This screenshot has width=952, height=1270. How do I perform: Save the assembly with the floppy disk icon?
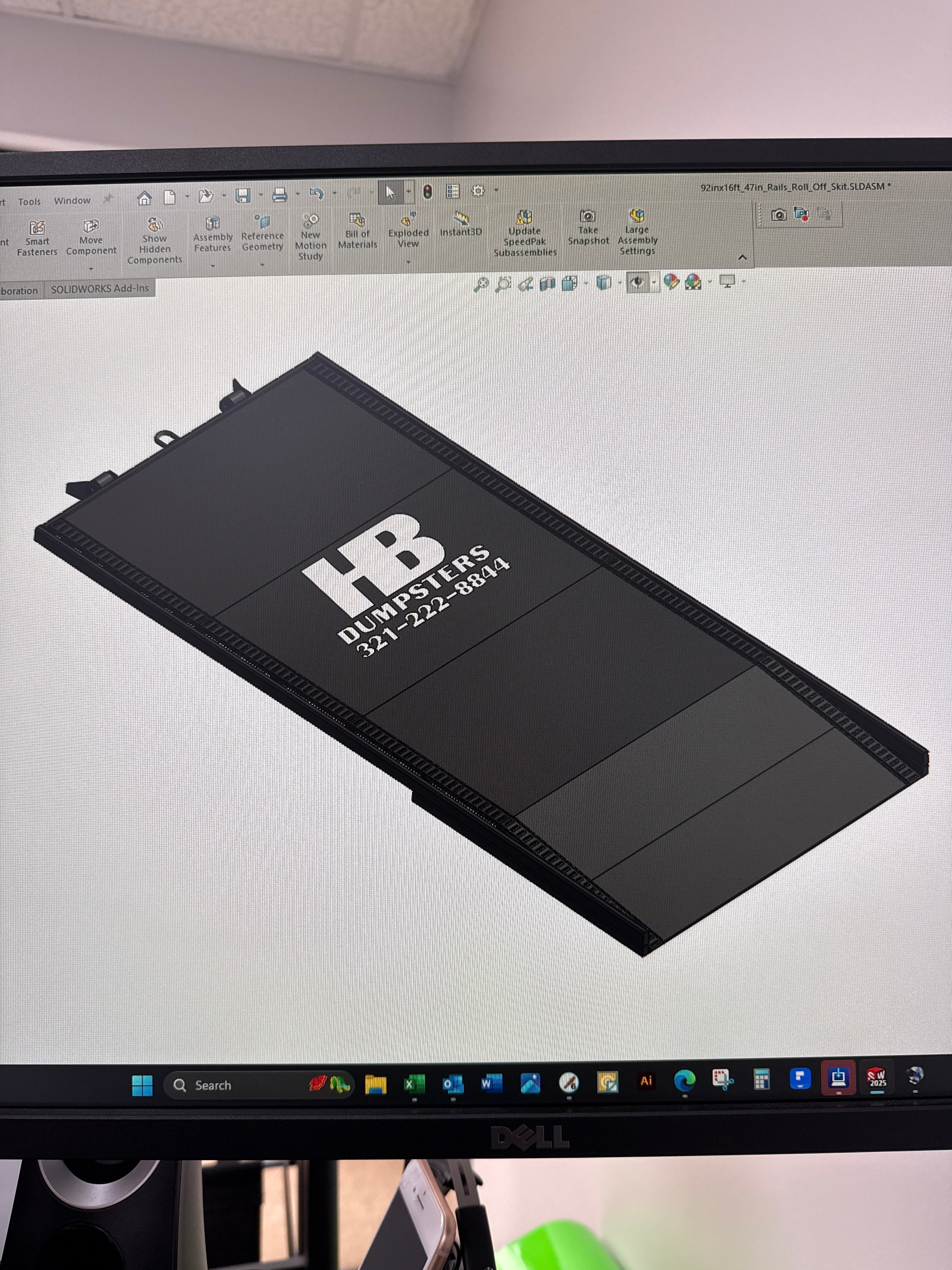click(x=243, y=196)
